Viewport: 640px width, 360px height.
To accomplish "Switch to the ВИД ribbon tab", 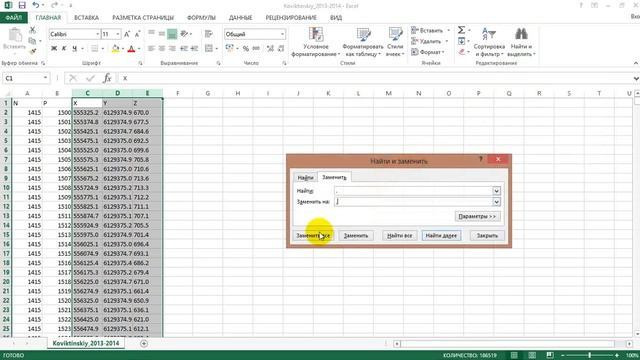I will (x=336, y=18).
